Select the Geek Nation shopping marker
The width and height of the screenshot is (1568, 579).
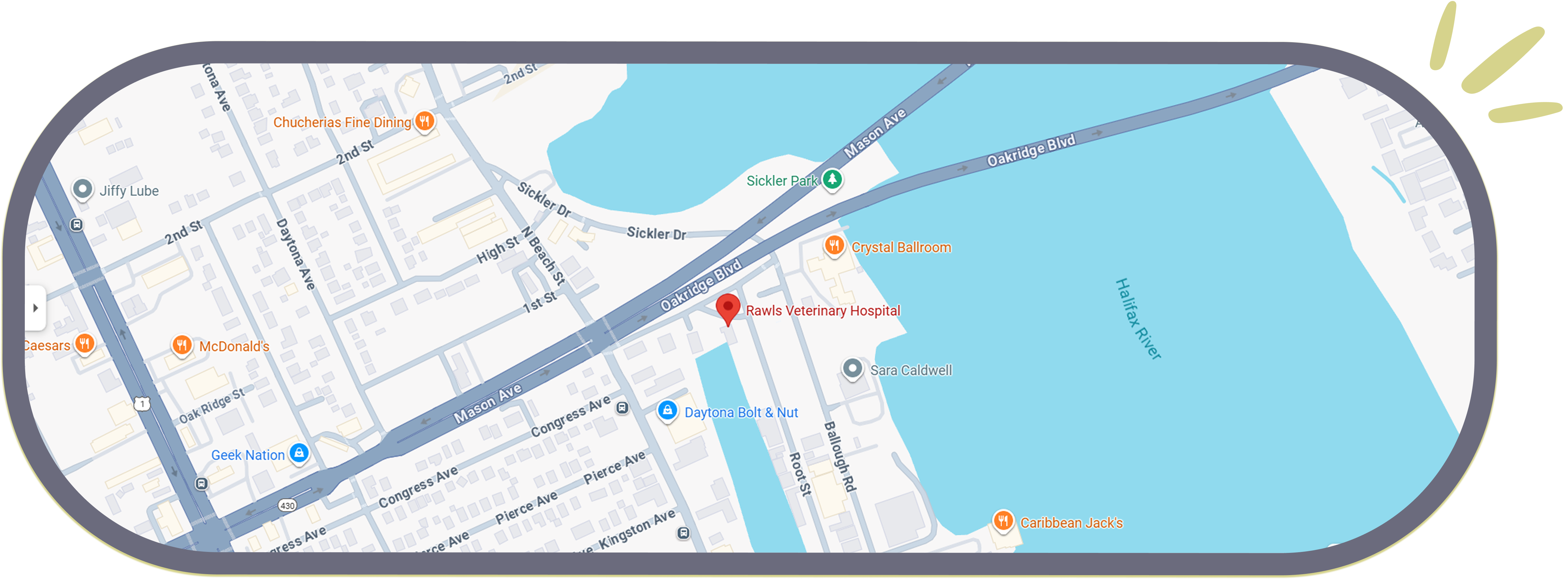click(299, 453)
